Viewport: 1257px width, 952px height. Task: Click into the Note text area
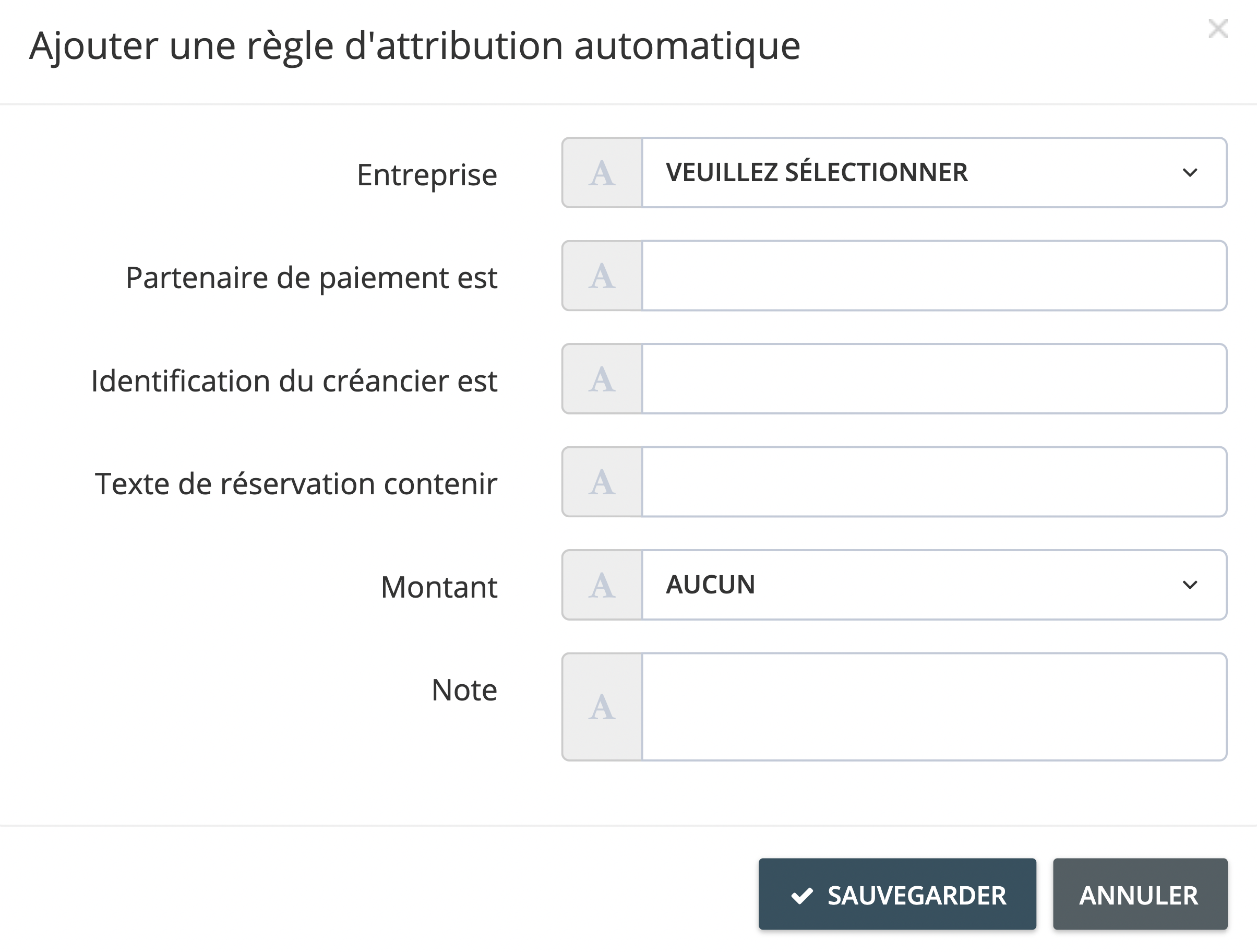coord(934,707)
